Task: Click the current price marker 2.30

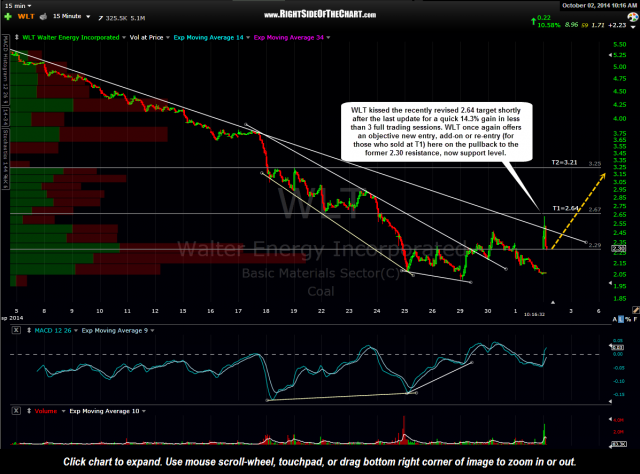Action: pyautogui.click(x=618, y=248)
